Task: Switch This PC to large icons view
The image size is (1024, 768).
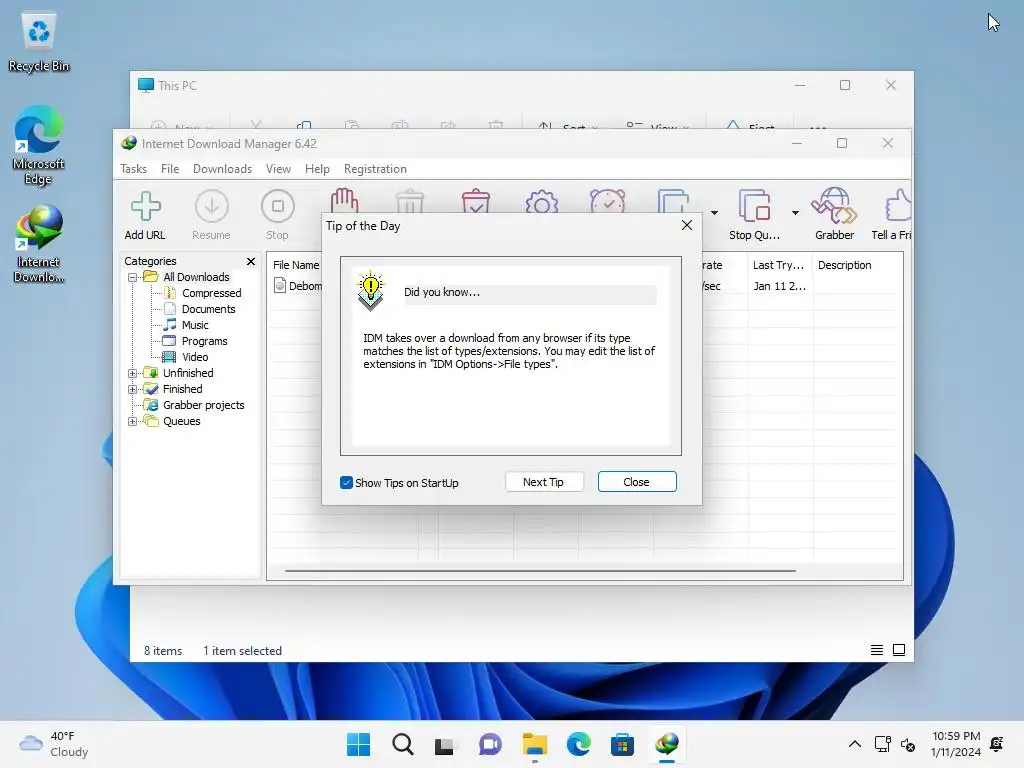Action: (899, 650)
